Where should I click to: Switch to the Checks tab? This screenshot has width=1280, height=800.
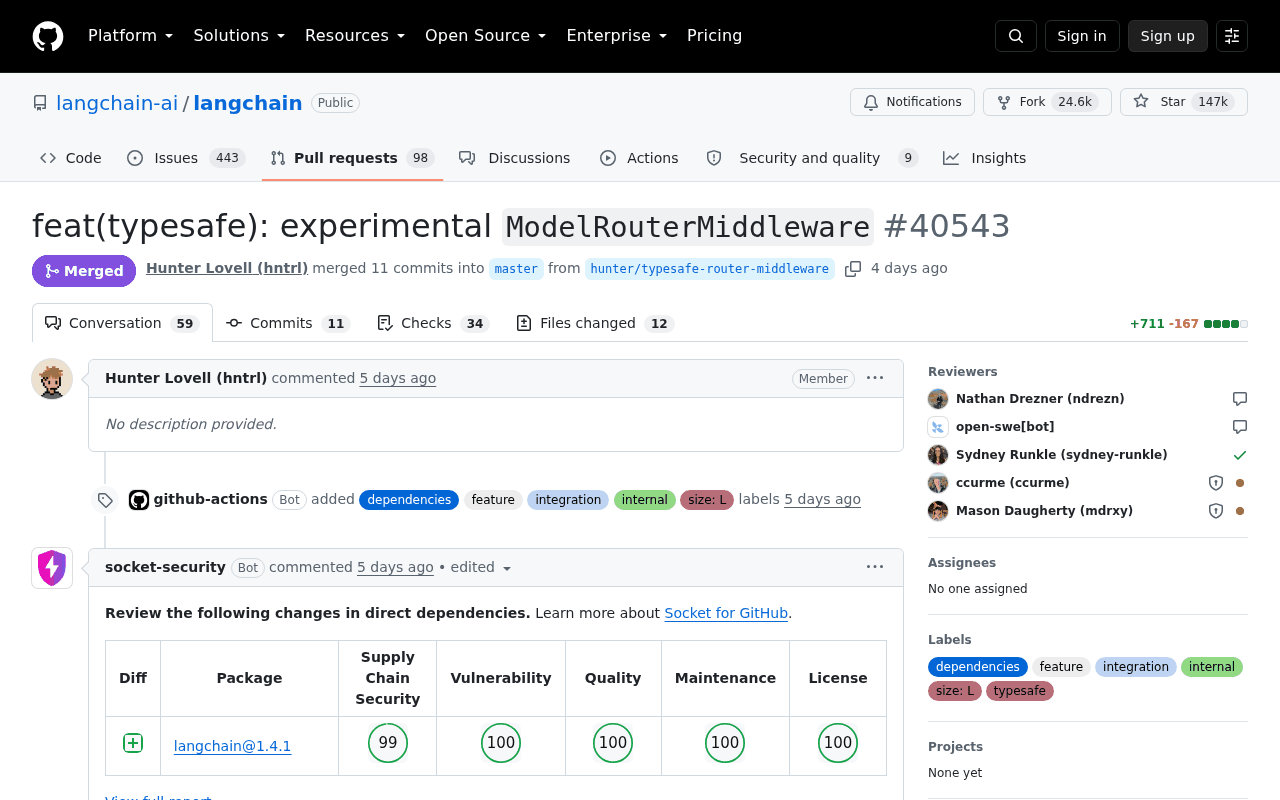point(432,323)
